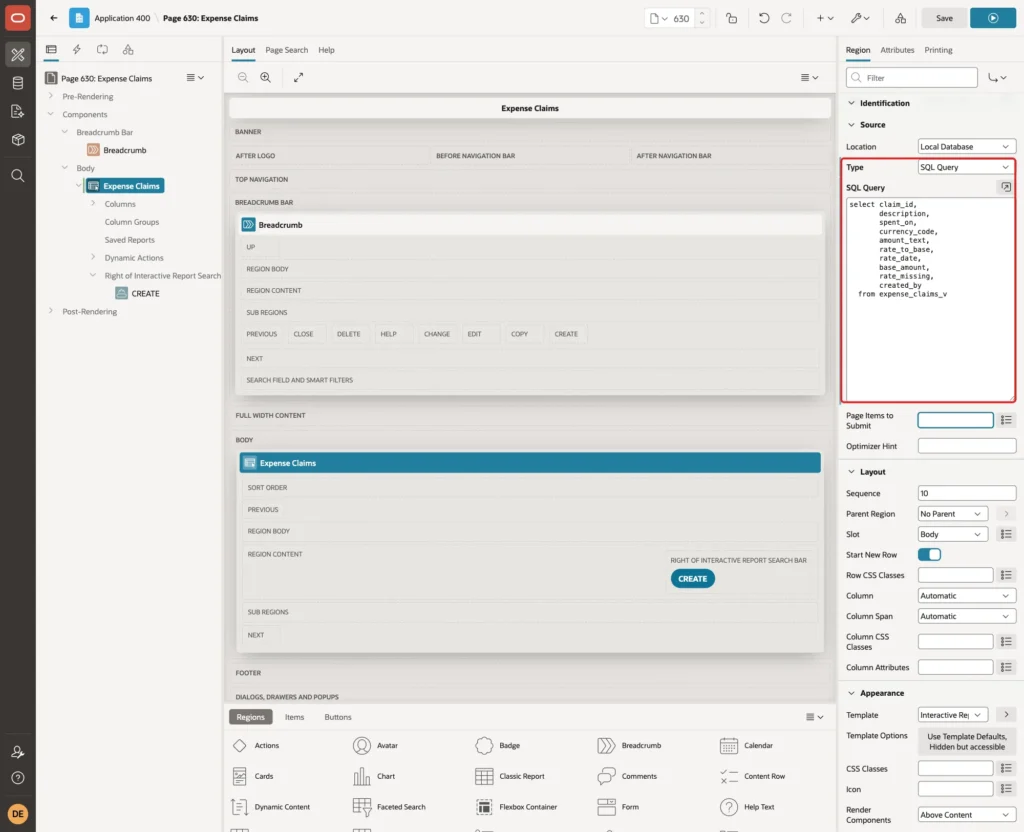Collapse the Appearance section
The width and height of the screenshot is (1024, 832).
click(851, 693)
